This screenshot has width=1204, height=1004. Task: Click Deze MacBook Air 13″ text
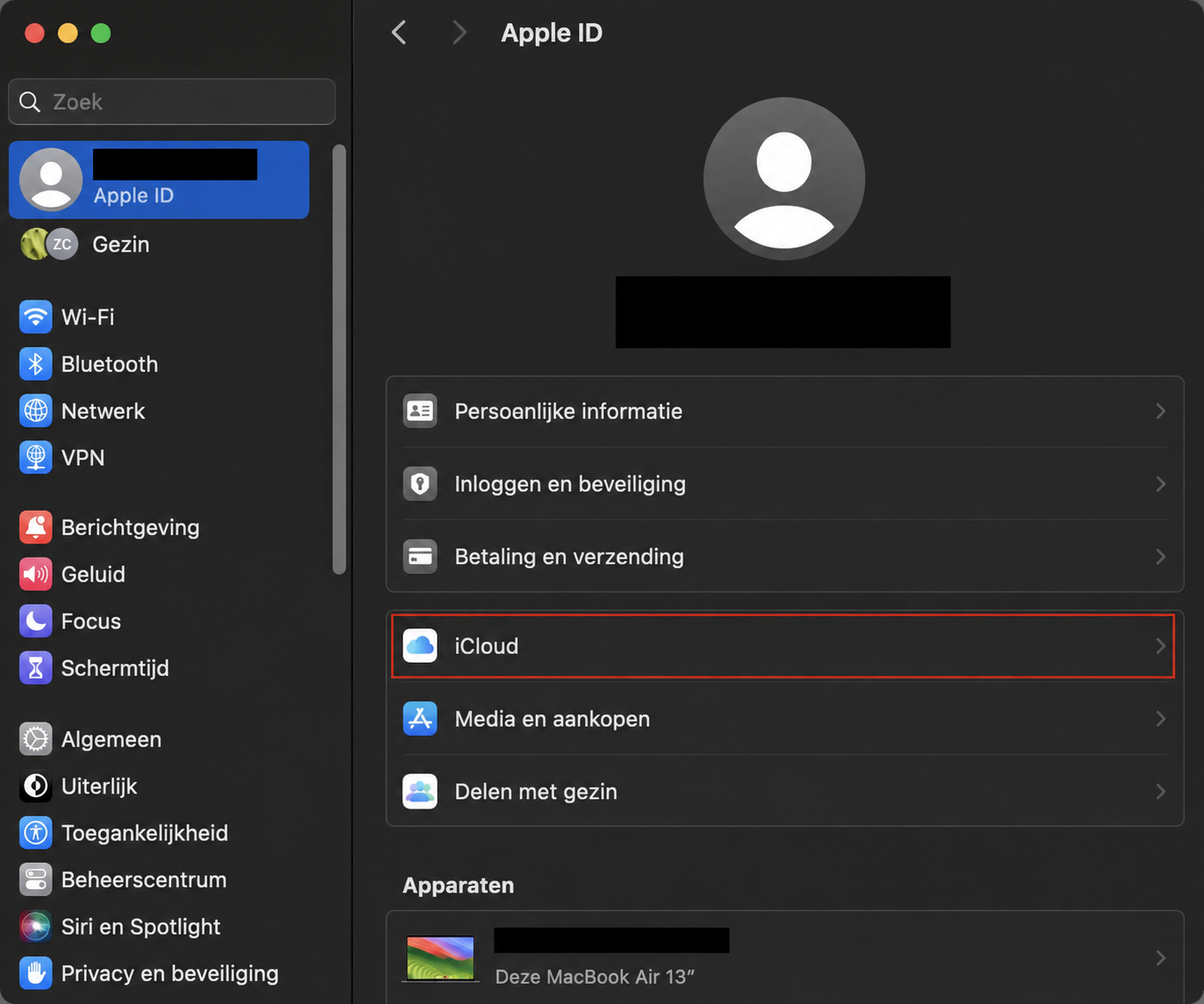595,977
